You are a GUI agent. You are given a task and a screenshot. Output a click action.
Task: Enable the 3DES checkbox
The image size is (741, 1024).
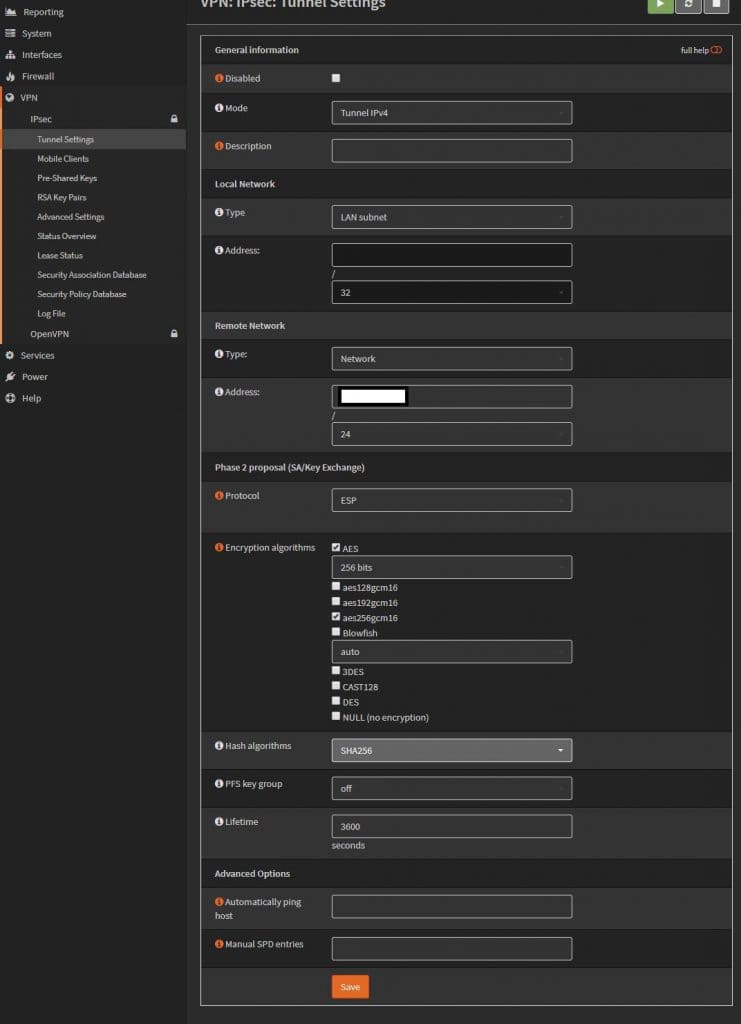[x=336, y=670]
